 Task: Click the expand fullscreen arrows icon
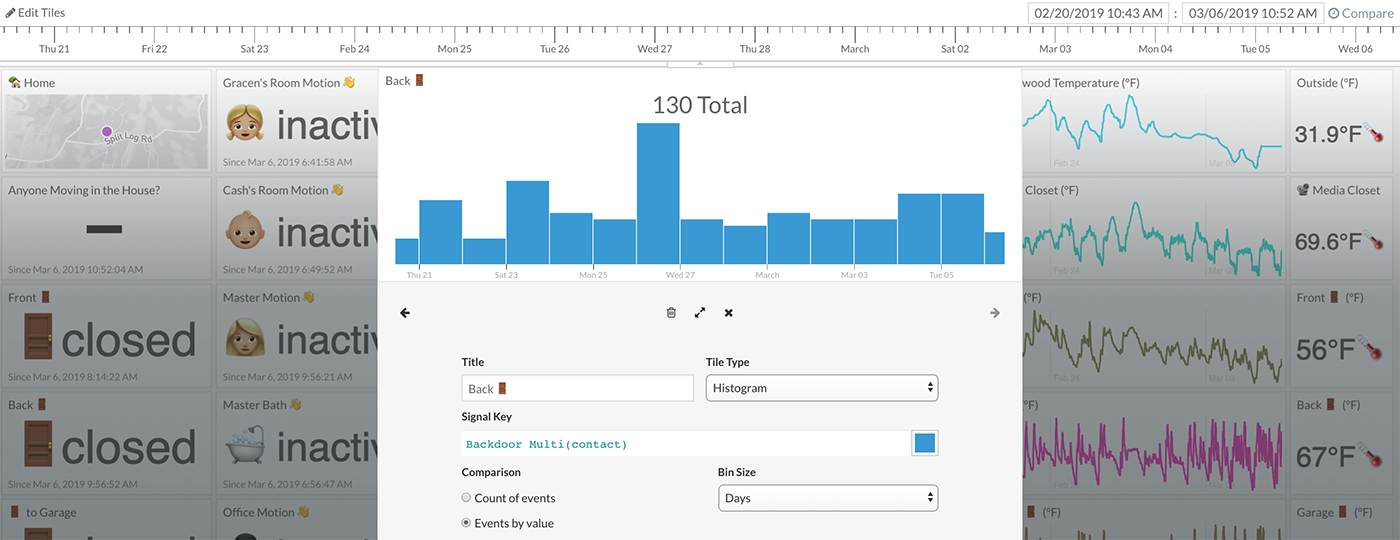700,313
